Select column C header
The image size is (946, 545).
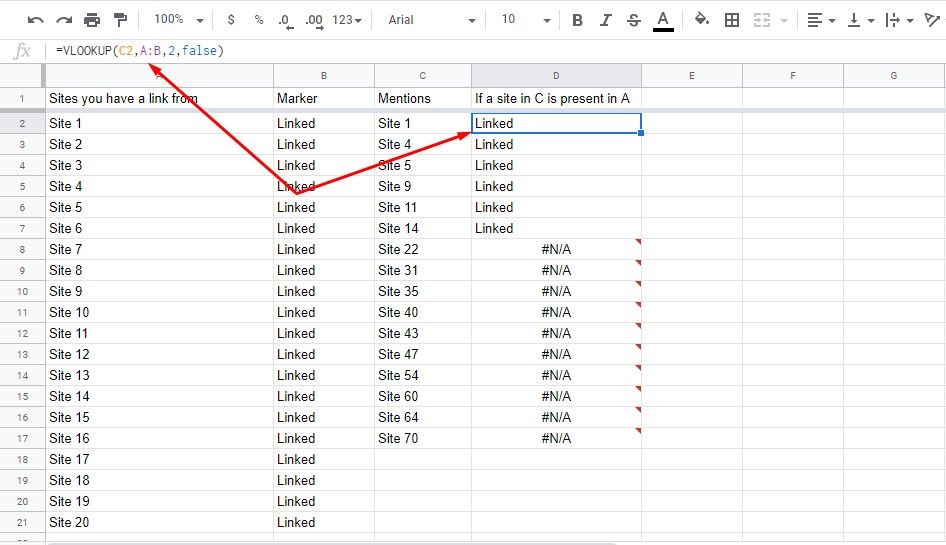click(422, 75)
